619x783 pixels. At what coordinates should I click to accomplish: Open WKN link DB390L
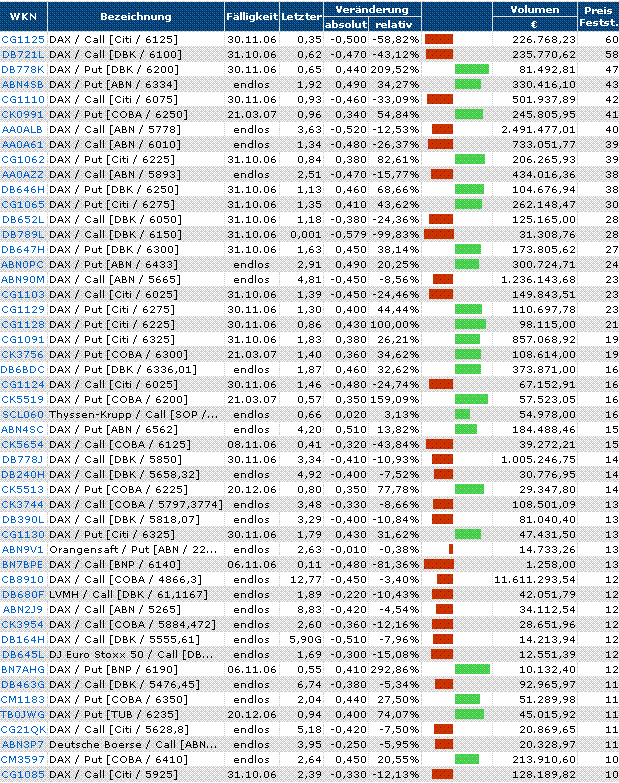coord(23,519)
